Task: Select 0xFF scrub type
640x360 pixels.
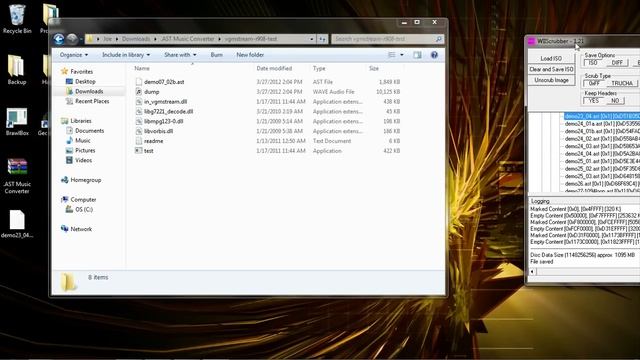Action: pos(594,83)
